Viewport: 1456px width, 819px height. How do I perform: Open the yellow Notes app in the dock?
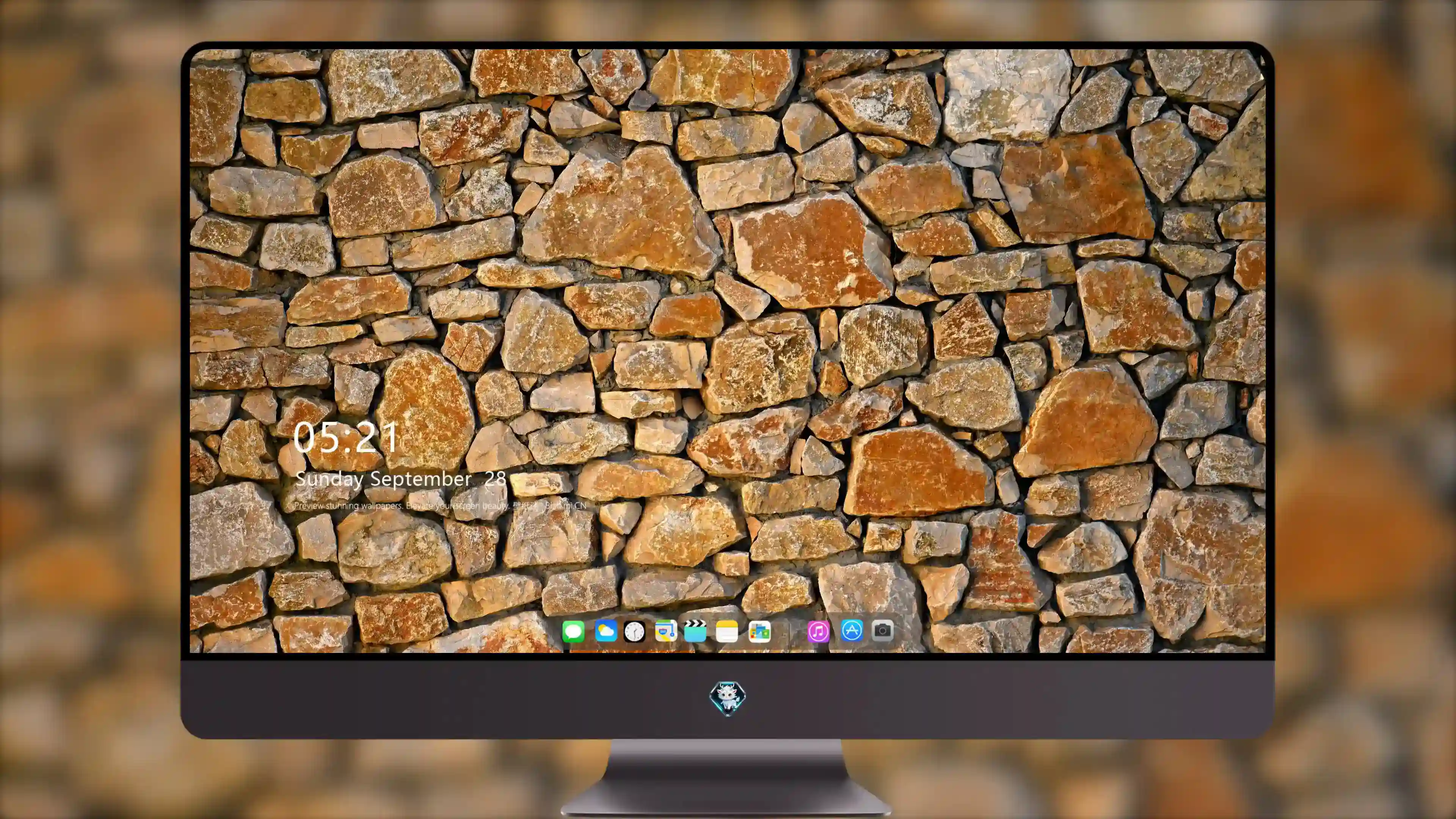click(x=727, y=631)
